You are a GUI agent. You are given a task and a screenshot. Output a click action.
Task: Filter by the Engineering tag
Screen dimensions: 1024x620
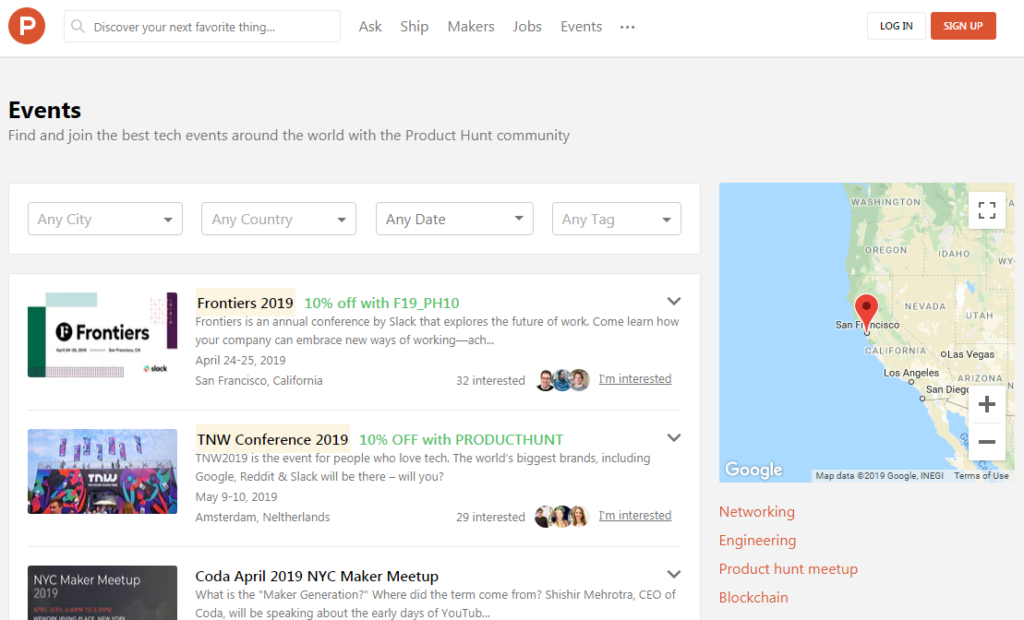[758, 540]
